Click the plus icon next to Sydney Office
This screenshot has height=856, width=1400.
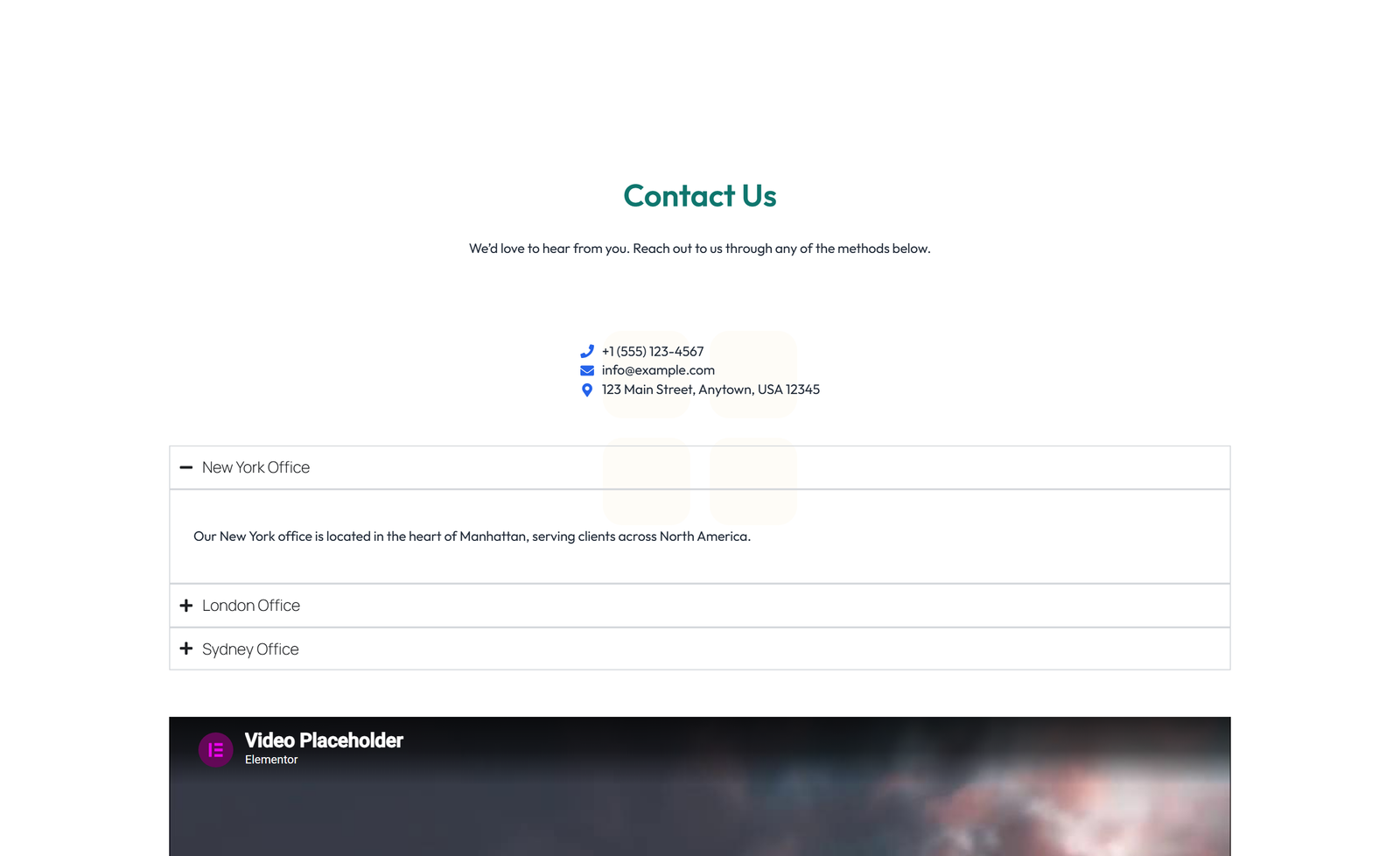coord(185,649)
